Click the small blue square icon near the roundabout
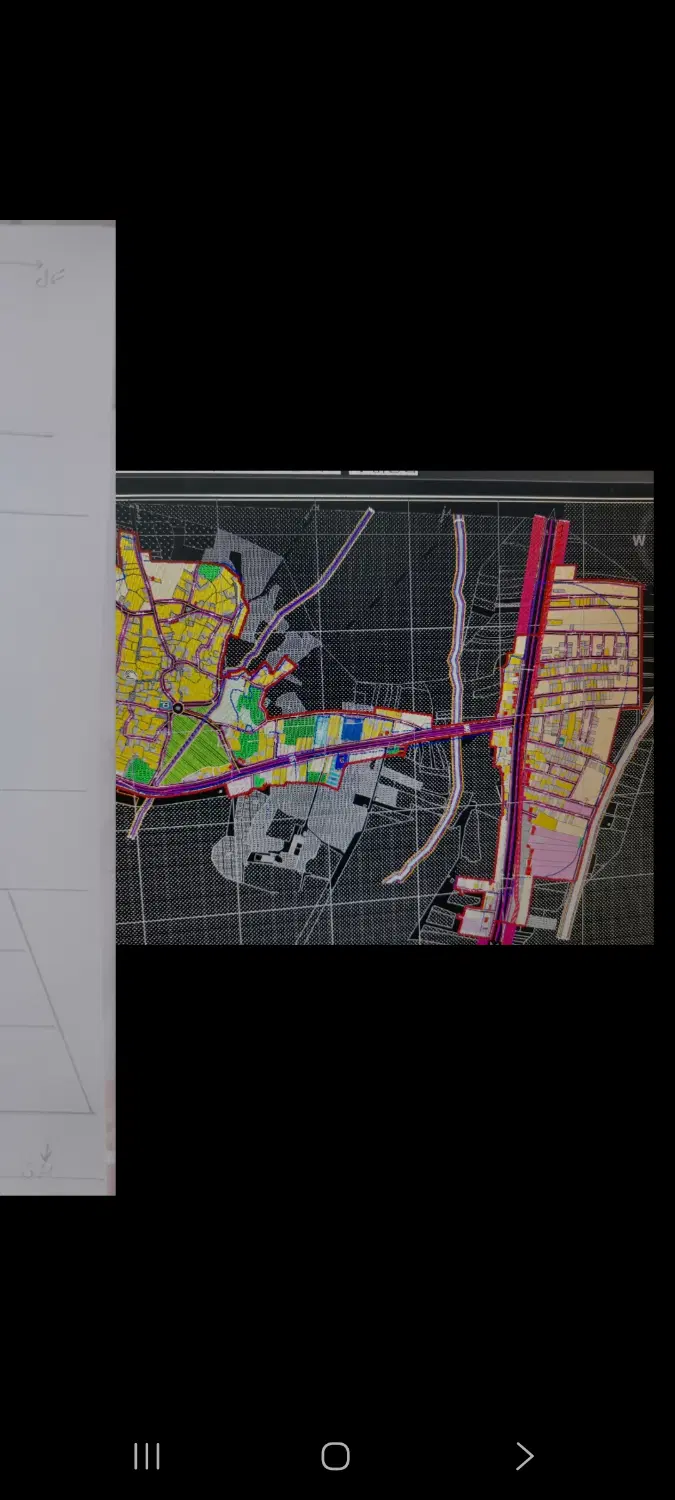 [x=163, y=704]
